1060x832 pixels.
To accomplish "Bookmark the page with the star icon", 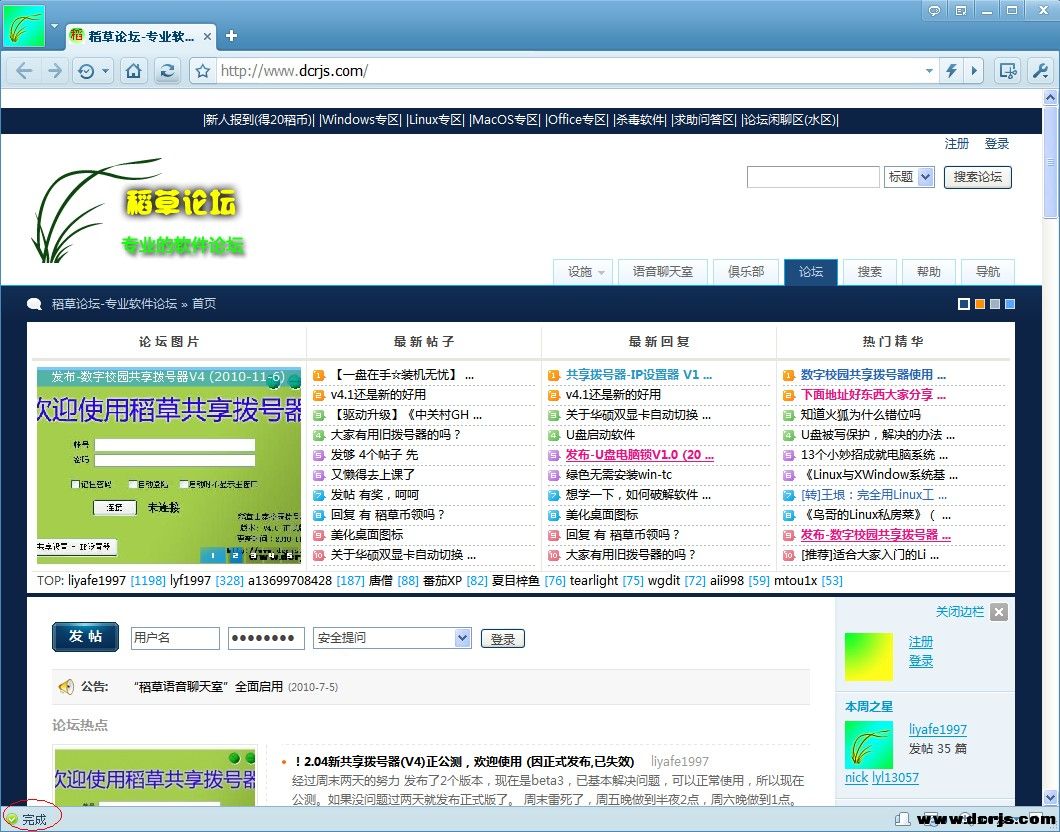I will [x=203, y=71].
